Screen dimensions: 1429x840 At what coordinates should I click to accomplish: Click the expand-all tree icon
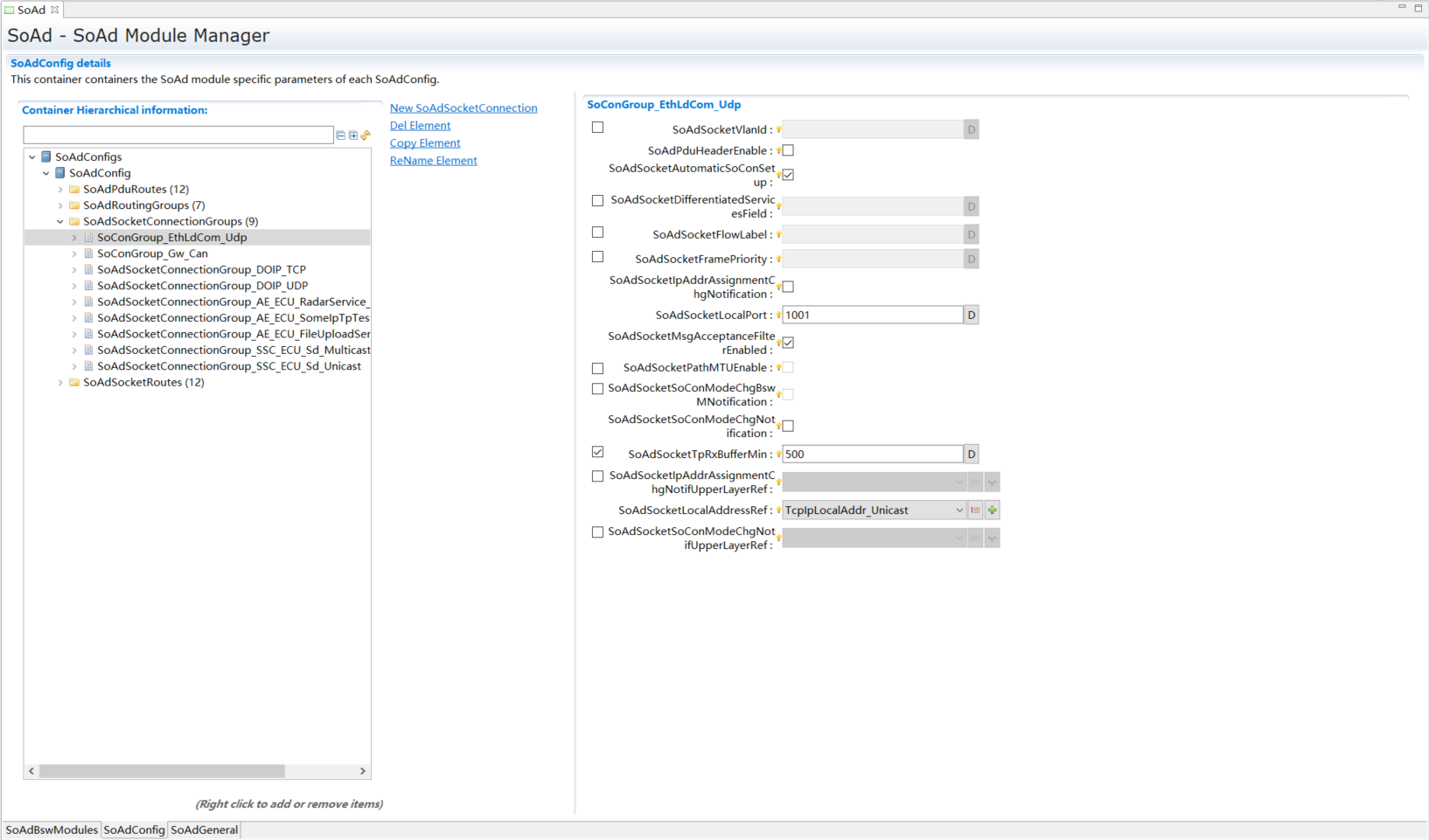pyautogui.click(x=353, y=135)
